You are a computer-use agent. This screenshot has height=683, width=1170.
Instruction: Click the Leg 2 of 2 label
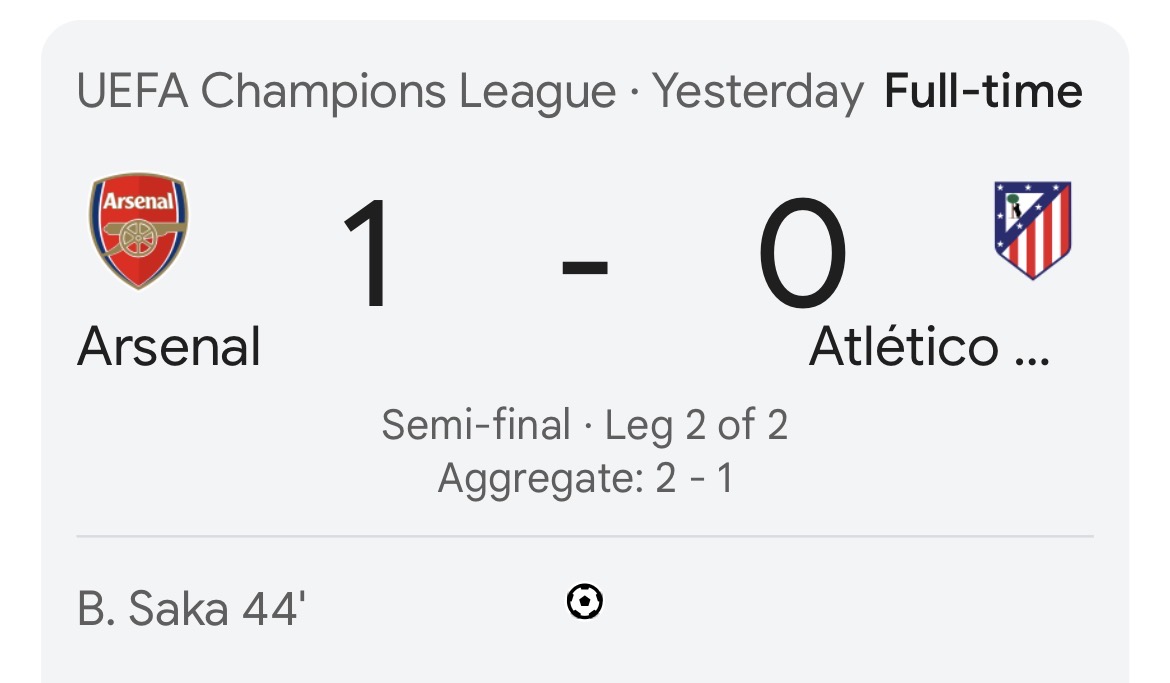click(x=696, y=425)
